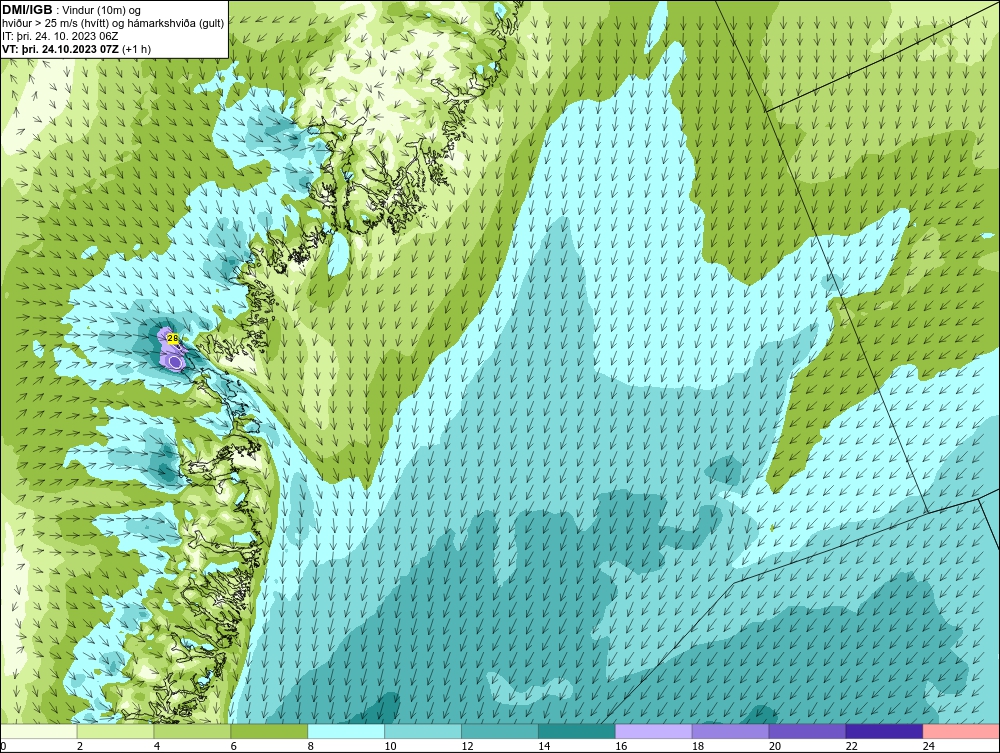1000x753 pixels.
Task: Pick the 4–6 m/s green legend swatch
Action: coord(192,731)
